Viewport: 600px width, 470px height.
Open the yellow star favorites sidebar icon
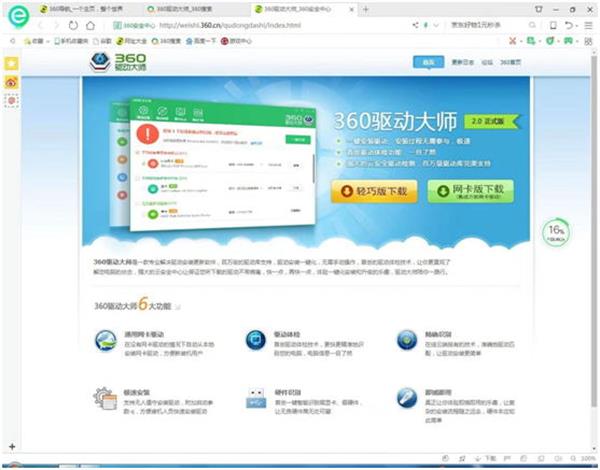[11, 63]
